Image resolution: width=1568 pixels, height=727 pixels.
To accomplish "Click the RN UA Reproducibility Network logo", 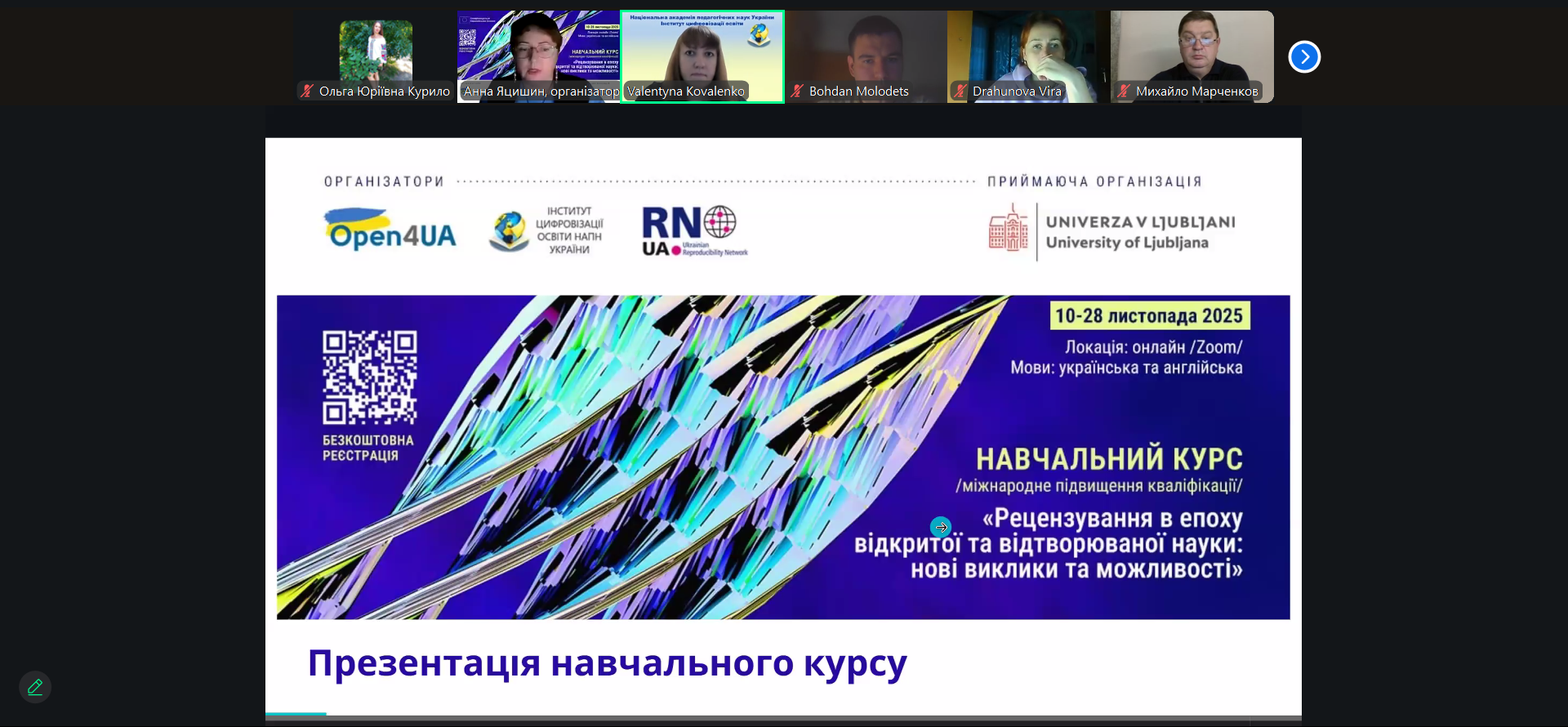I will [x=693, y=231].
